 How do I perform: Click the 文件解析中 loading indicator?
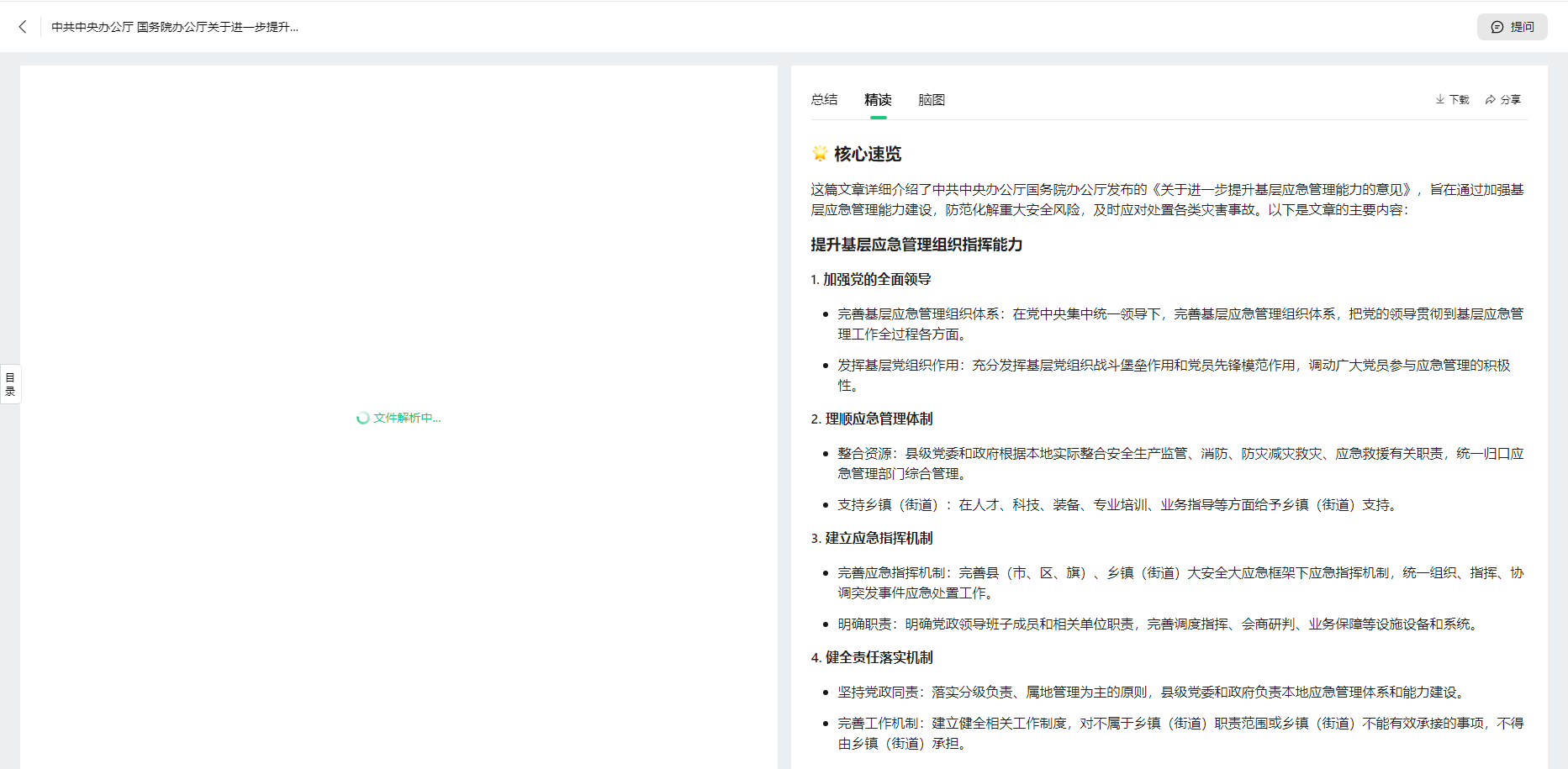pyautogui.click(x=399, y=418)
